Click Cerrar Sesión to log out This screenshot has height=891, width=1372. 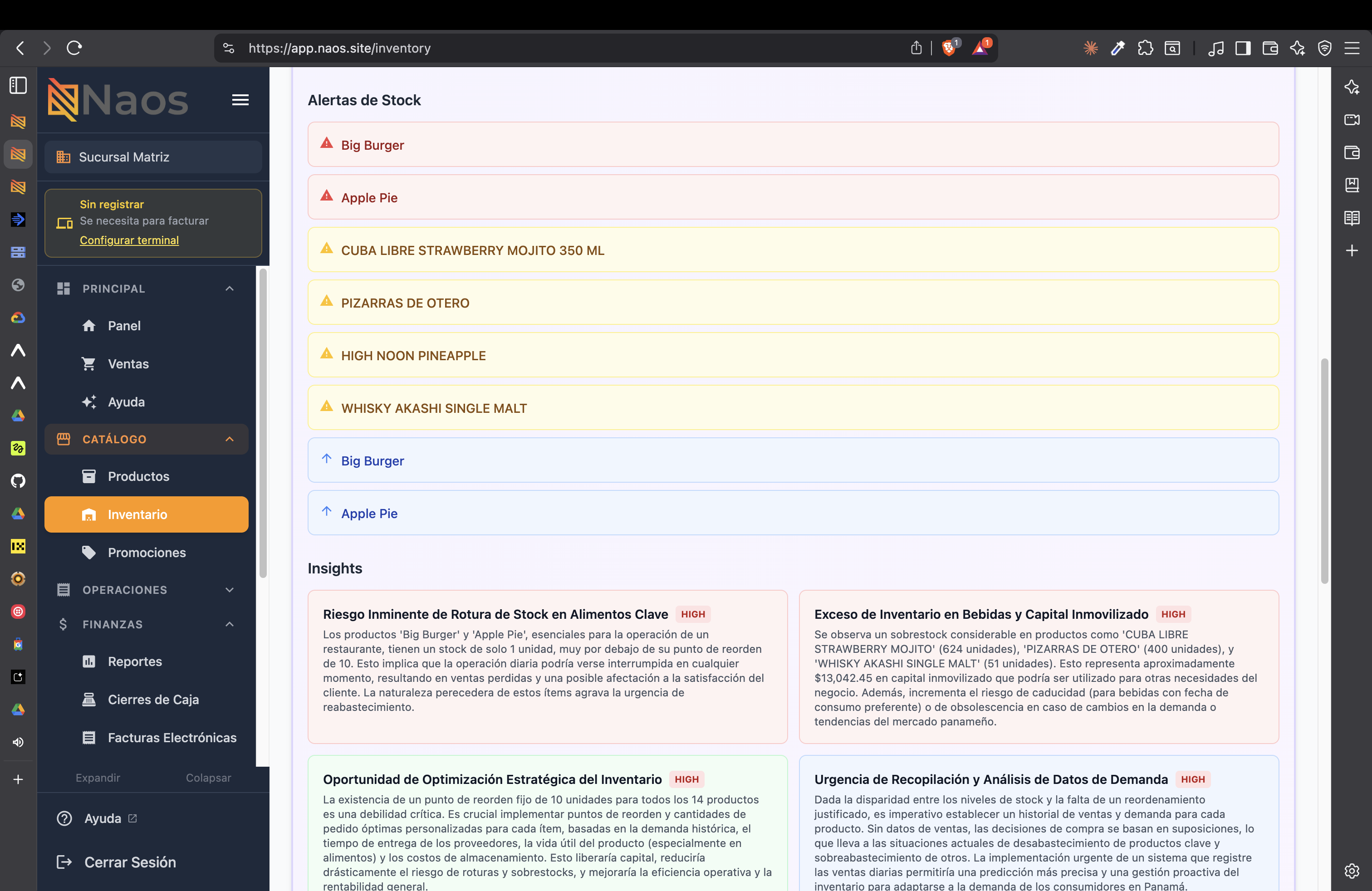[117, 862]
